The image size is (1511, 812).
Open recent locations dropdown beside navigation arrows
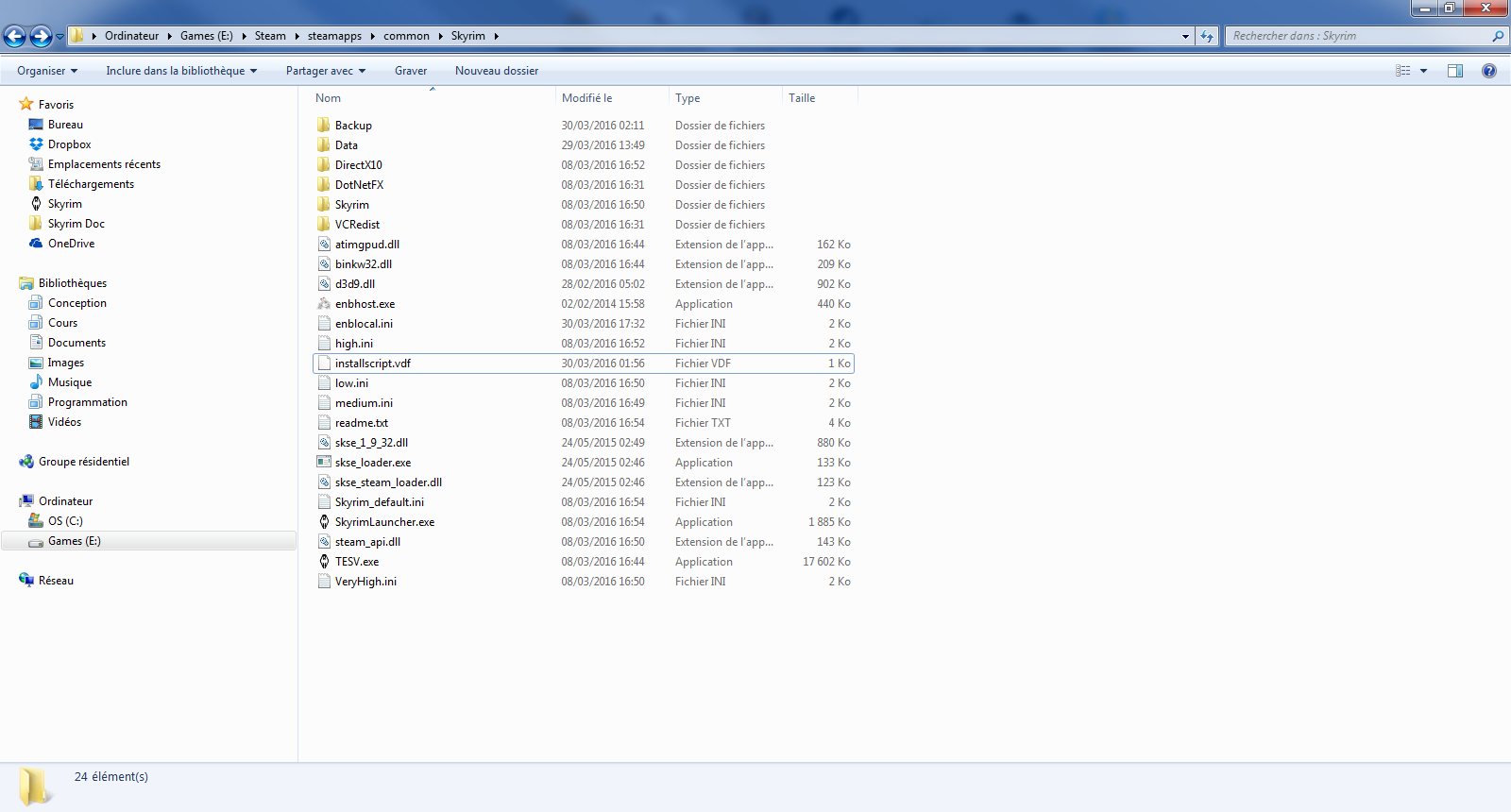pos(59,37)
